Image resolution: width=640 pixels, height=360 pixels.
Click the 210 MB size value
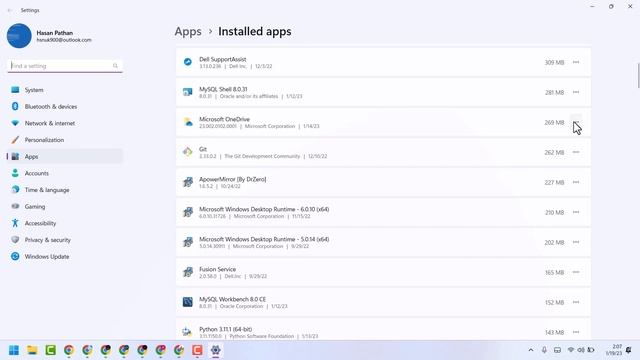554,213
